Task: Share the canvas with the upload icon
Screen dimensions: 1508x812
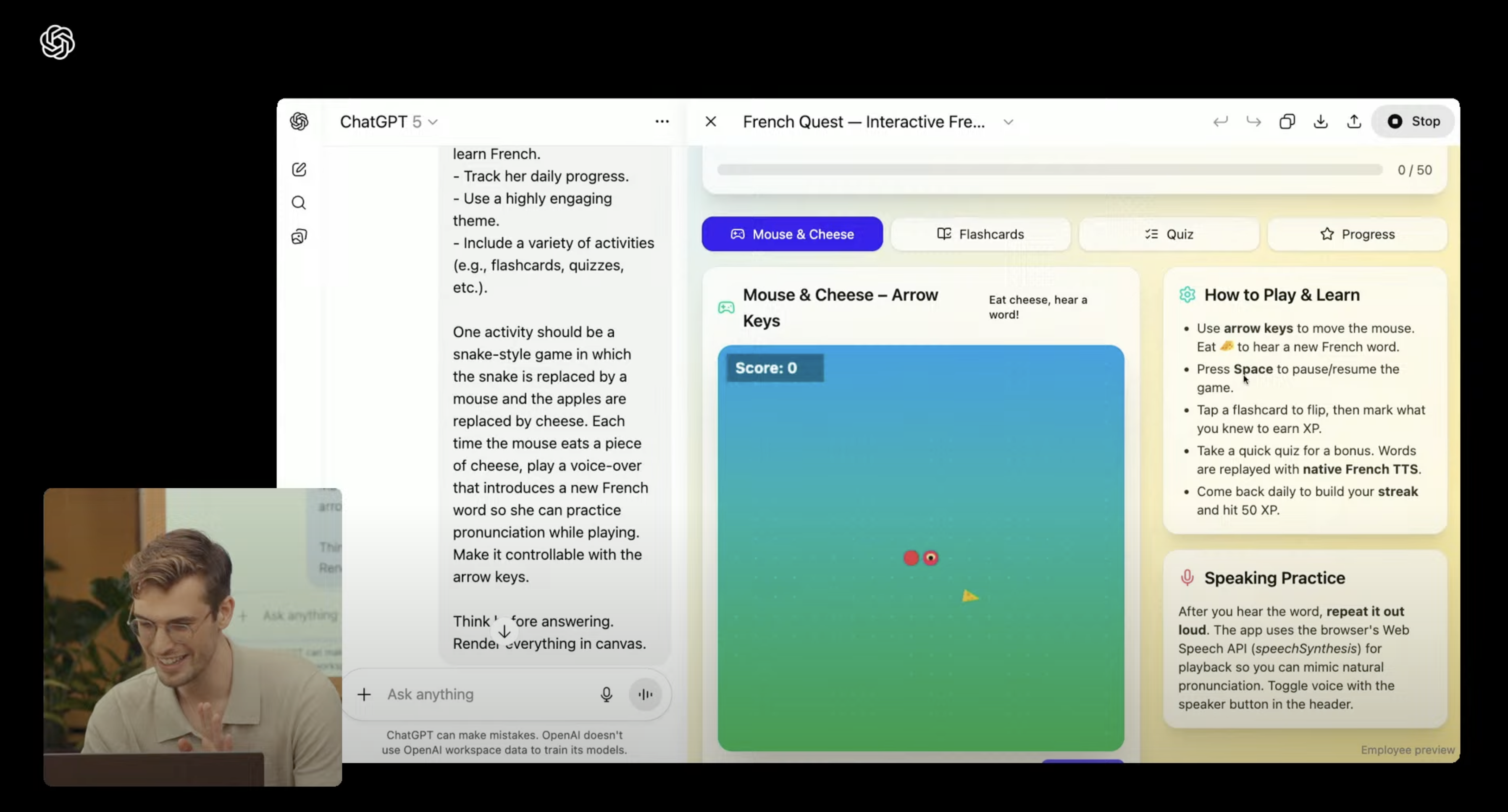Action: pos(1354,121)
